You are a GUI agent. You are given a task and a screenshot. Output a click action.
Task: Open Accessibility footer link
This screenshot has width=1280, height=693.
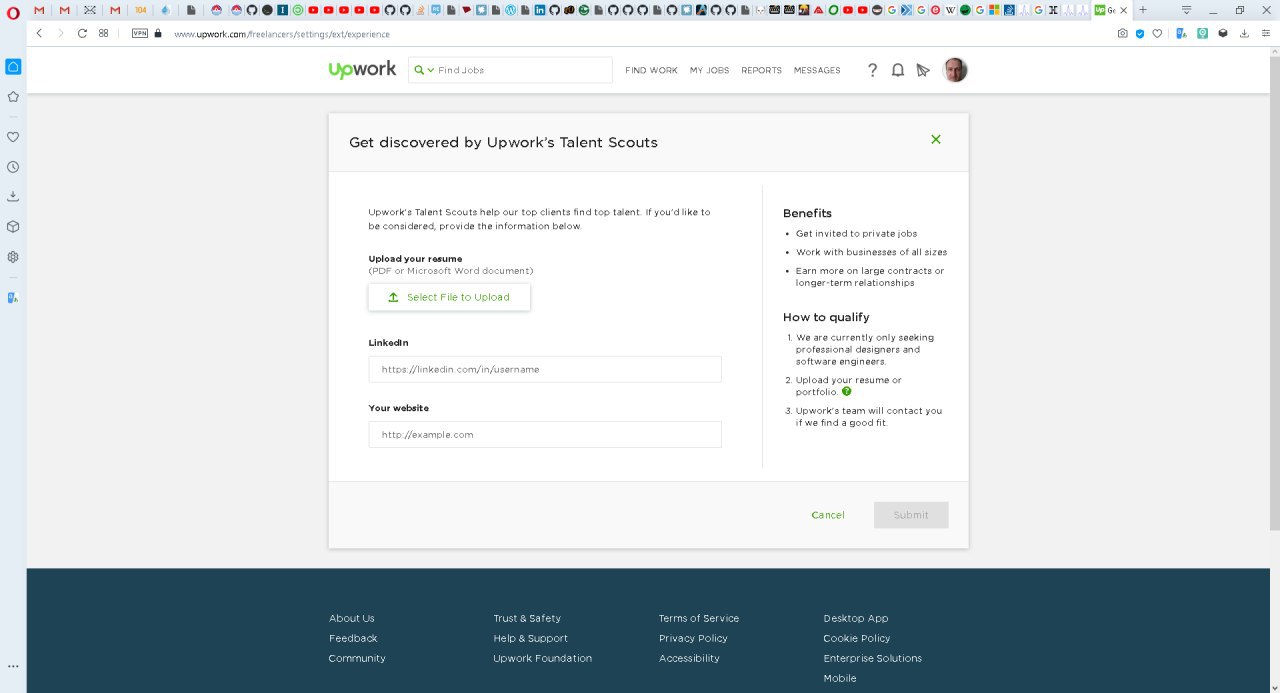pyautogui.click(x=689, y=658)
